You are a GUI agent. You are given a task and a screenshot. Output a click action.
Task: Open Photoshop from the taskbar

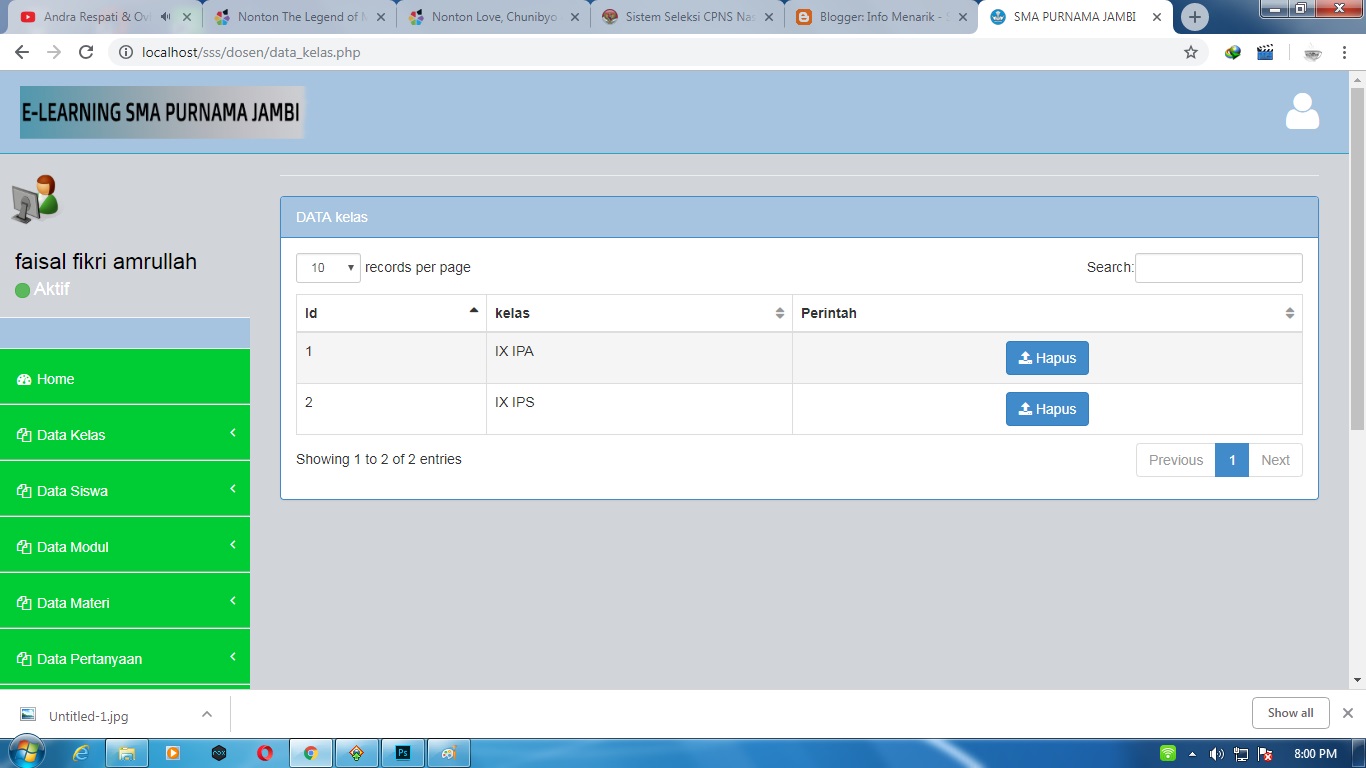coord(402,752)
